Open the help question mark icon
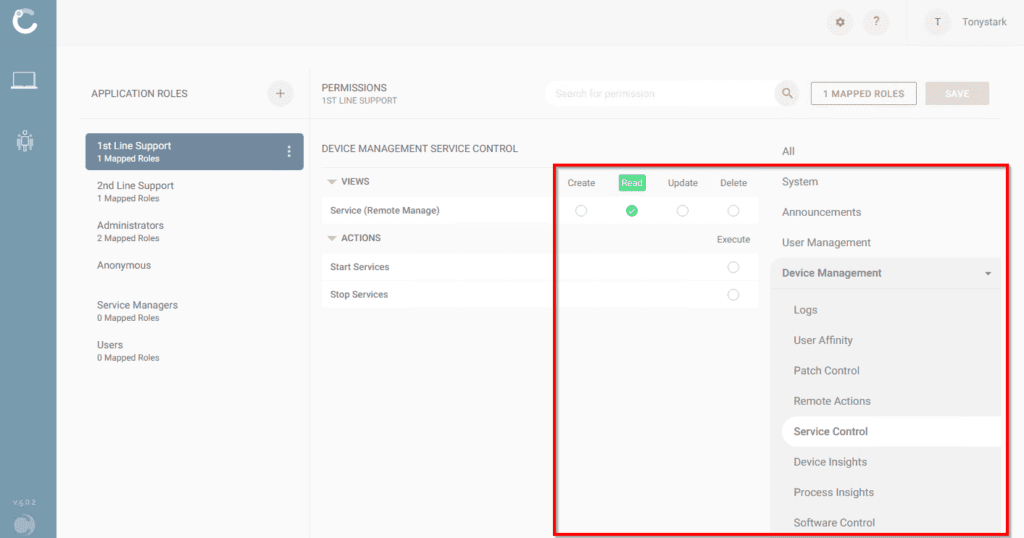 pyautogui.click(x=876, y=22)
